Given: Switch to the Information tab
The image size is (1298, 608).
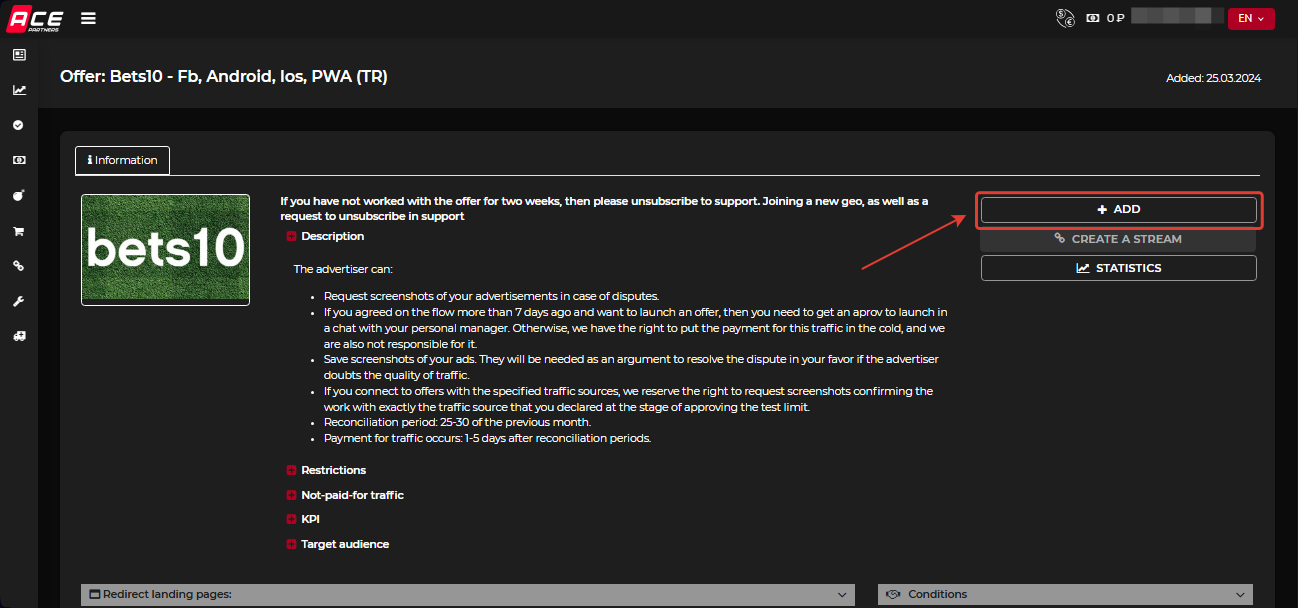Looking at the screenshot, I should [122, 160].
